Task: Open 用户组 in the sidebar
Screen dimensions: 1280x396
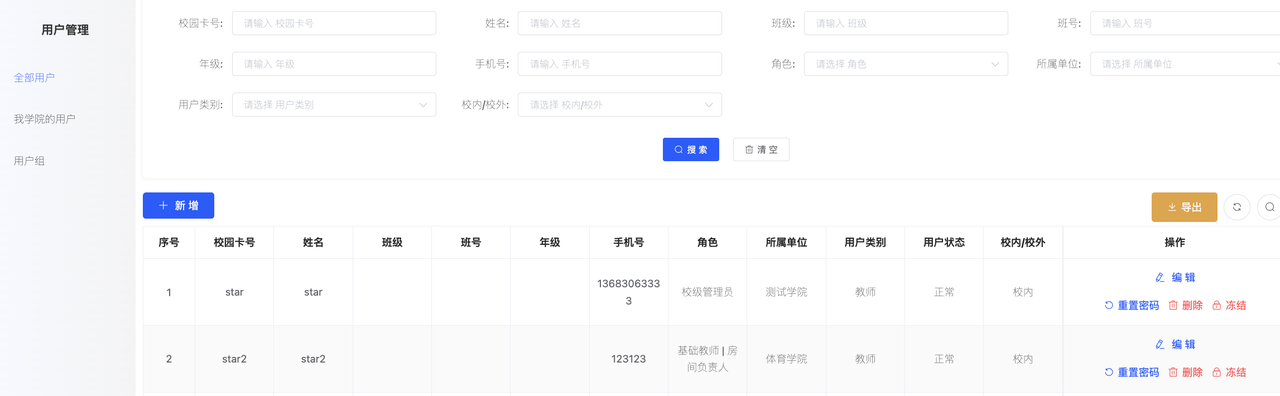Action: tap(29, 161)
